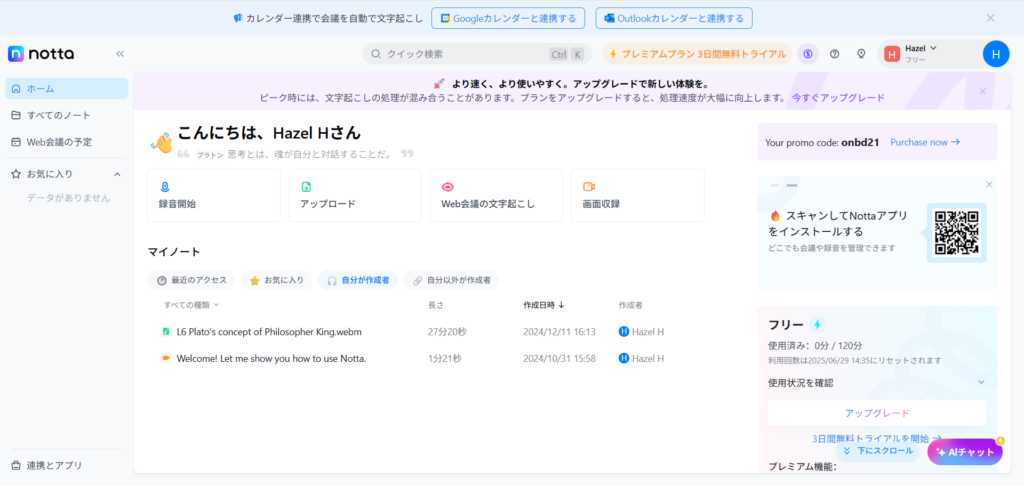Close the upgrade notice banner
Image resolution: width=1024 pixels, height=486 pixels.
click(983, 91)
